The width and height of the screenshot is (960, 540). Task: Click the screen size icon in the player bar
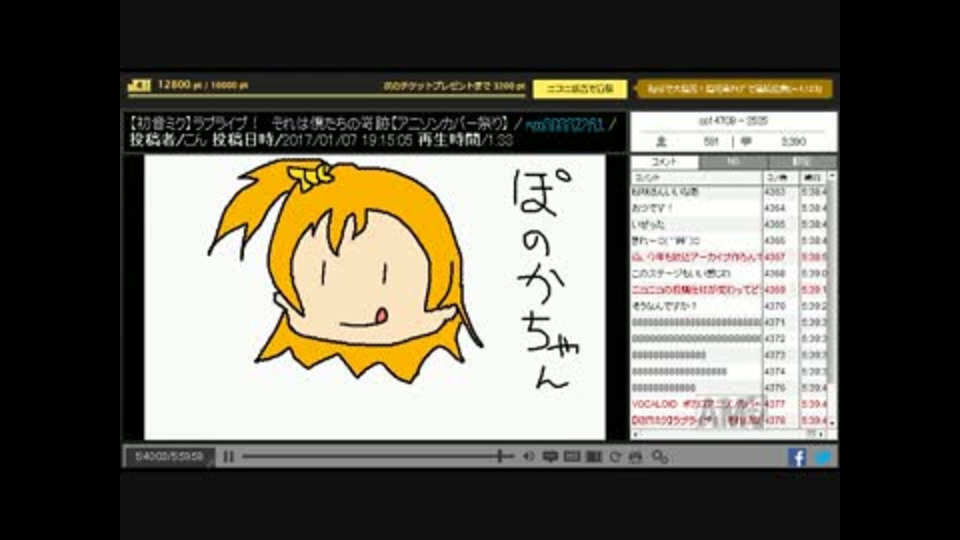[x=572, y=457]
